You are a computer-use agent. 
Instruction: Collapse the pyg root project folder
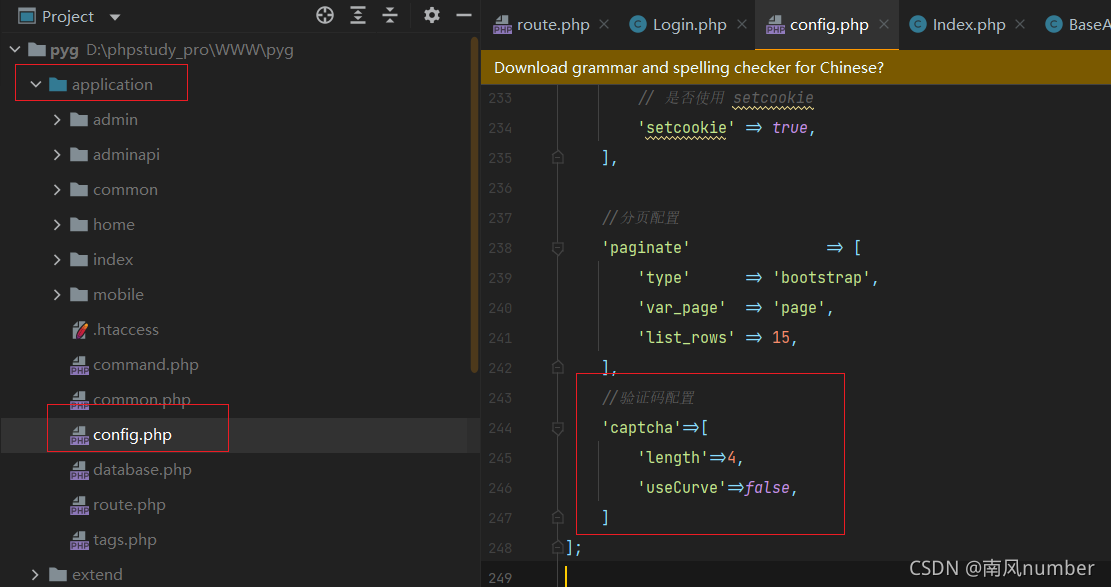[14, 50]
